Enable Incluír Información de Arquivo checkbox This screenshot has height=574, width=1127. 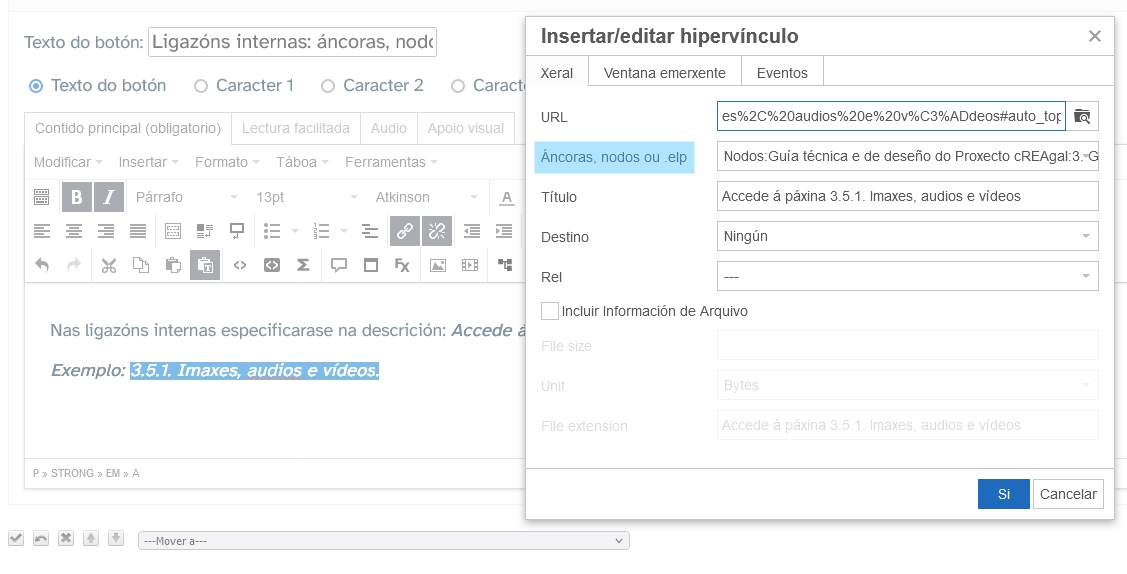[x=550, y=311]
